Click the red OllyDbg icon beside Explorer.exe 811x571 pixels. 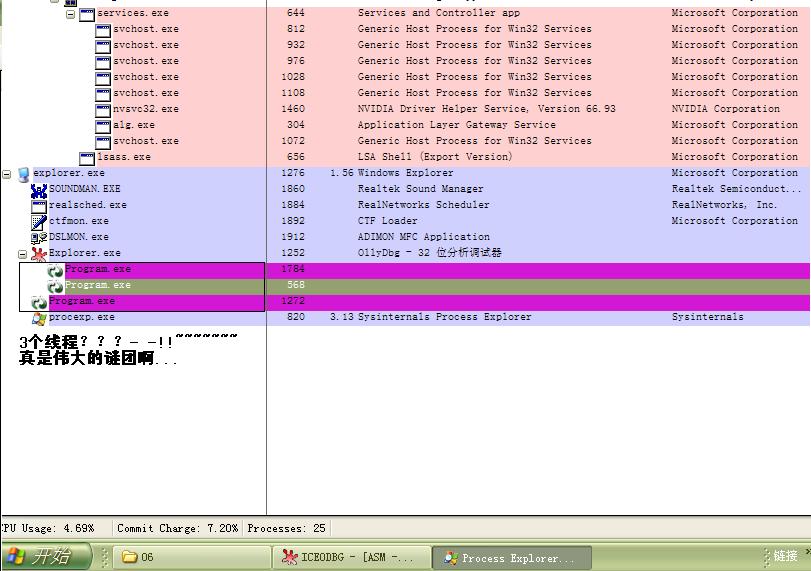pos(39,254)
